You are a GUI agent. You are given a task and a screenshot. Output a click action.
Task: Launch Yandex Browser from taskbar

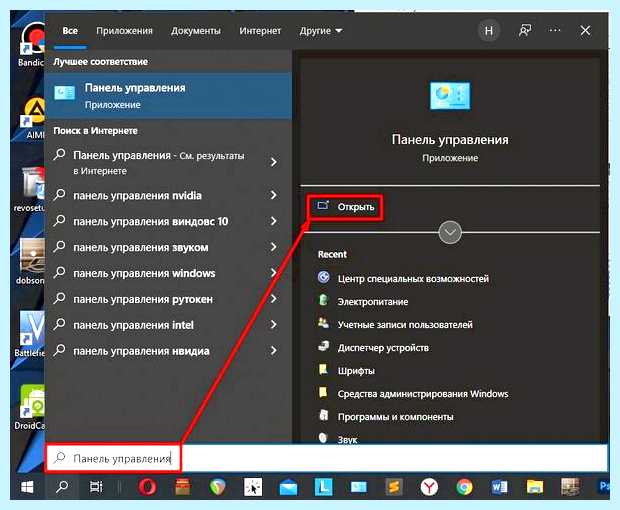[429, 487]
